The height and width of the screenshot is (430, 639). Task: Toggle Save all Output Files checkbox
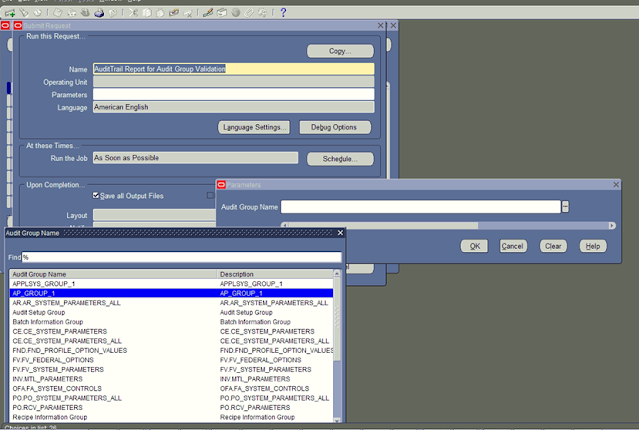click(x=96, y=196)
